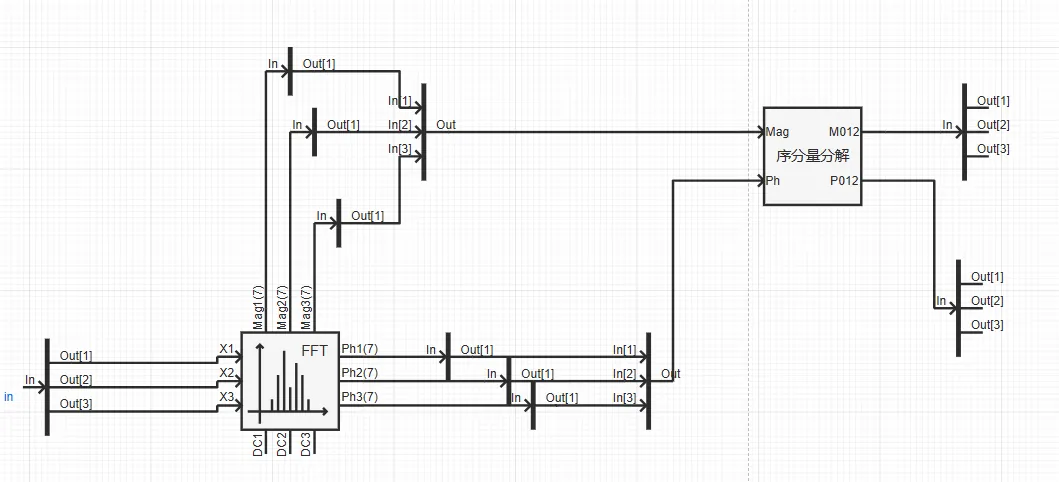Screen dimensions: 1059x482
Task: Select the splitter bar above Mag1(7)
Action: (290, 70)
